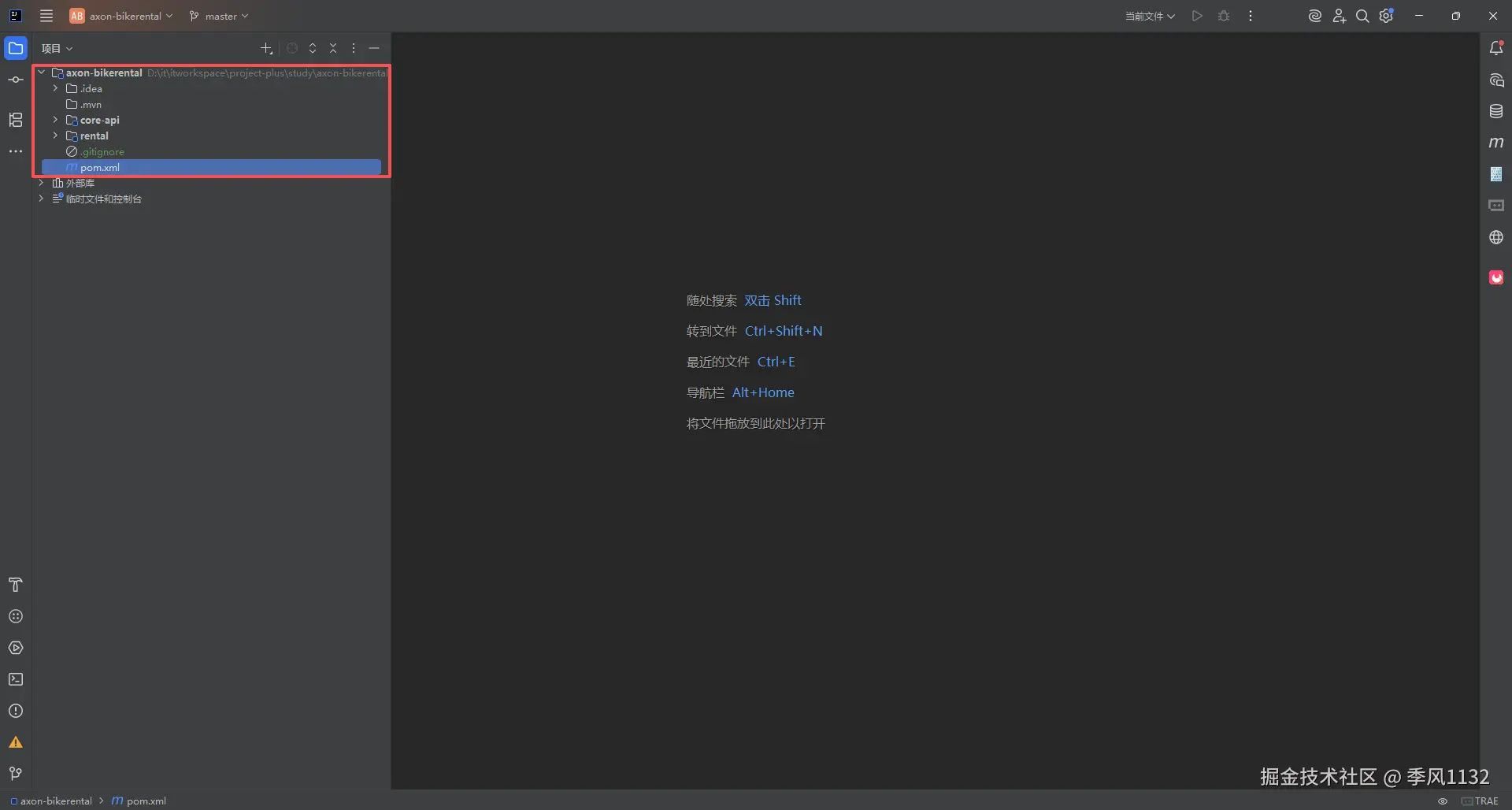Open the globe tool window on right strip
This screenshot has height=810, width=1512.
point(1496,237)
